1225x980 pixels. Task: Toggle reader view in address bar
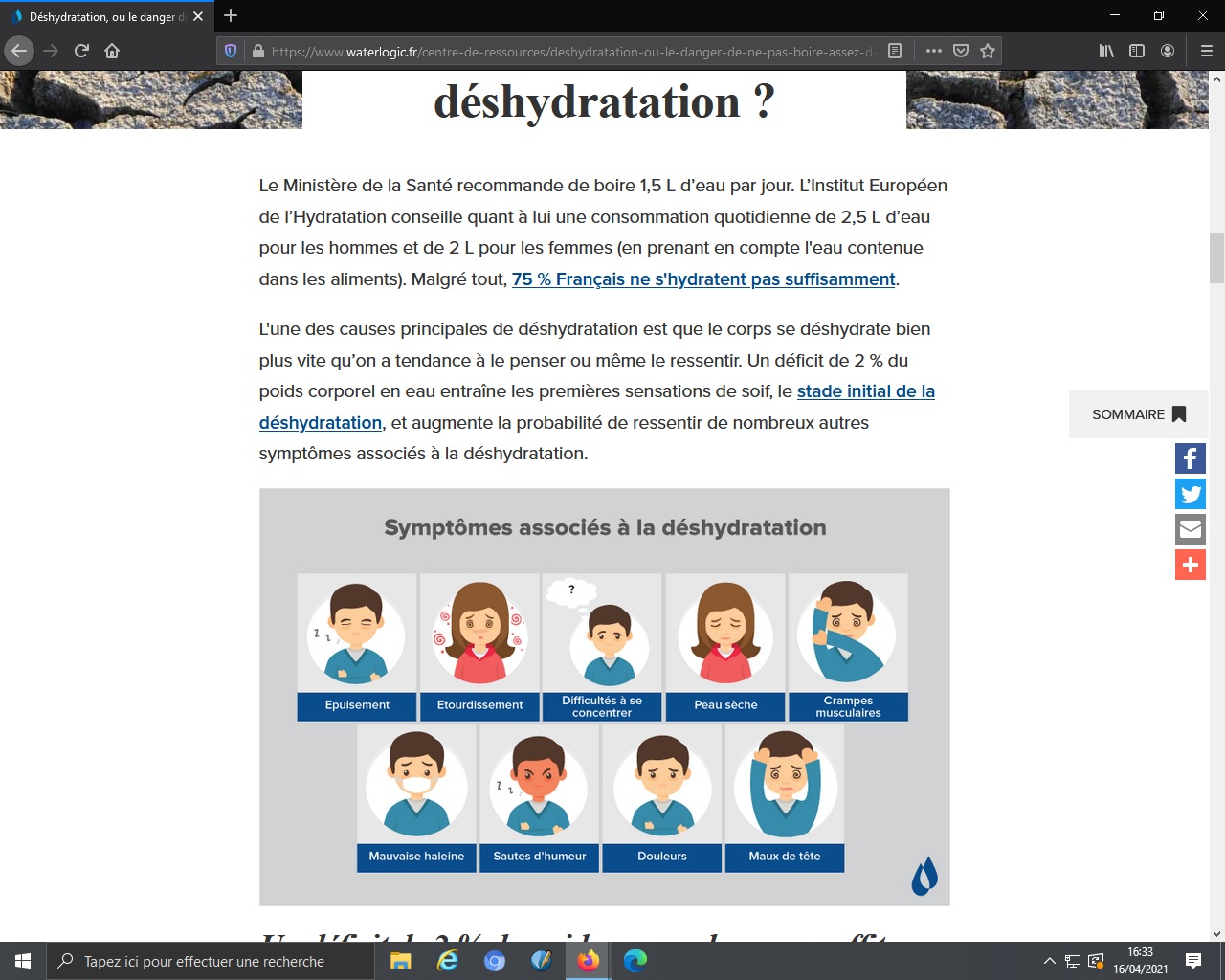coord(895,51)
